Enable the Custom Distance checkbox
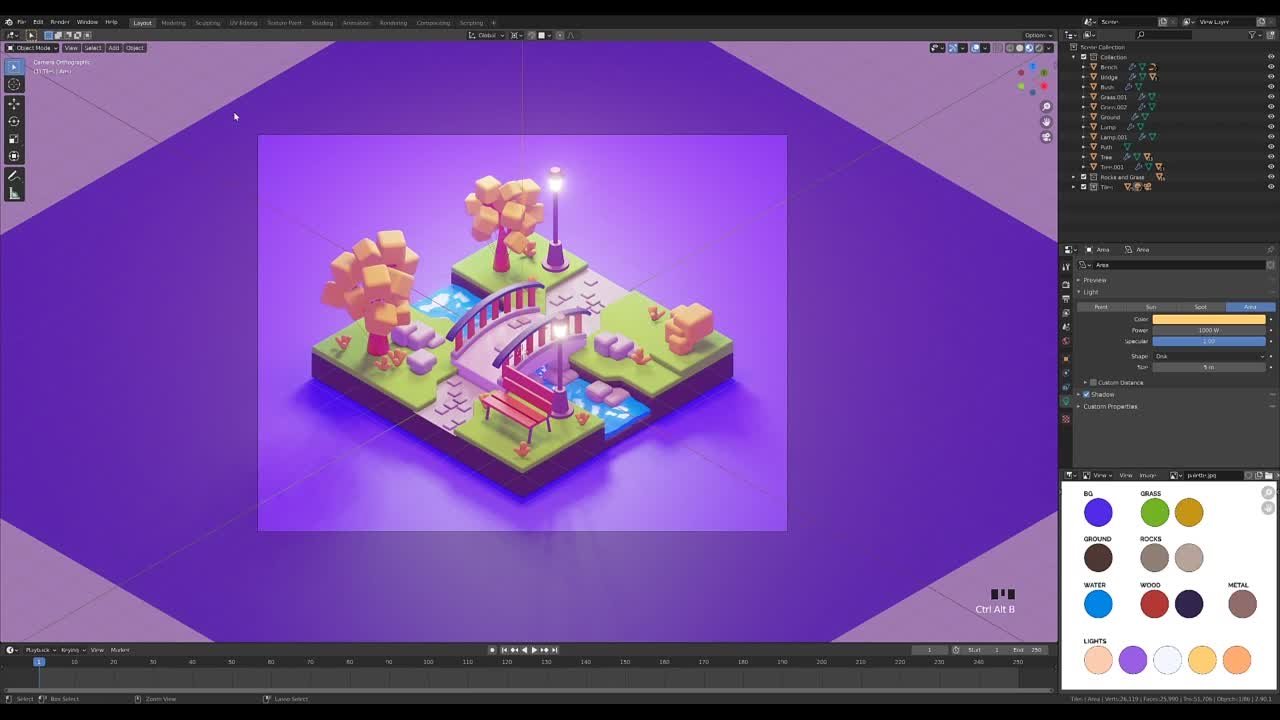This screenshot has height=720, width=1280. point(1093,382)
